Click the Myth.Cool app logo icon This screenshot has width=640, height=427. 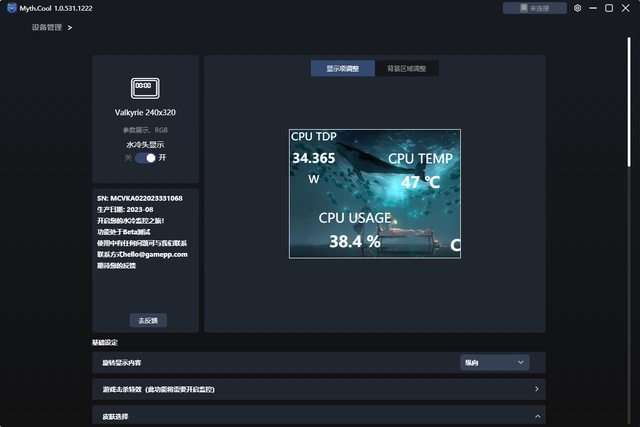(x=11, y=8)
